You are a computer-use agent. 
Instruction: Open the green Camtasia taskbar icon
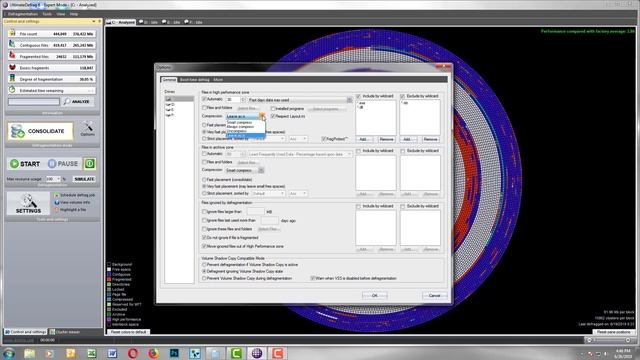click(236, 353)
